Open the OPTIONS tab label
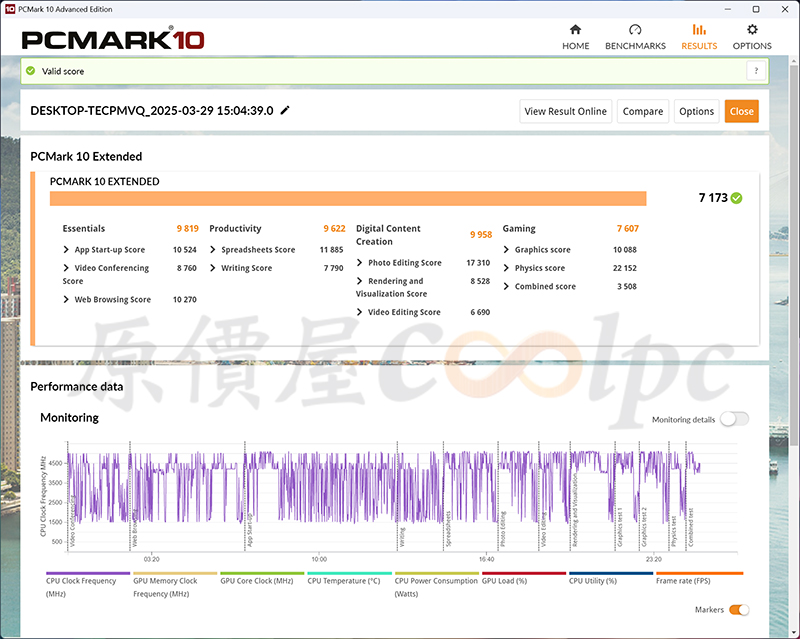The height and width of the screenshot is (639, 800). coord(752,46)
